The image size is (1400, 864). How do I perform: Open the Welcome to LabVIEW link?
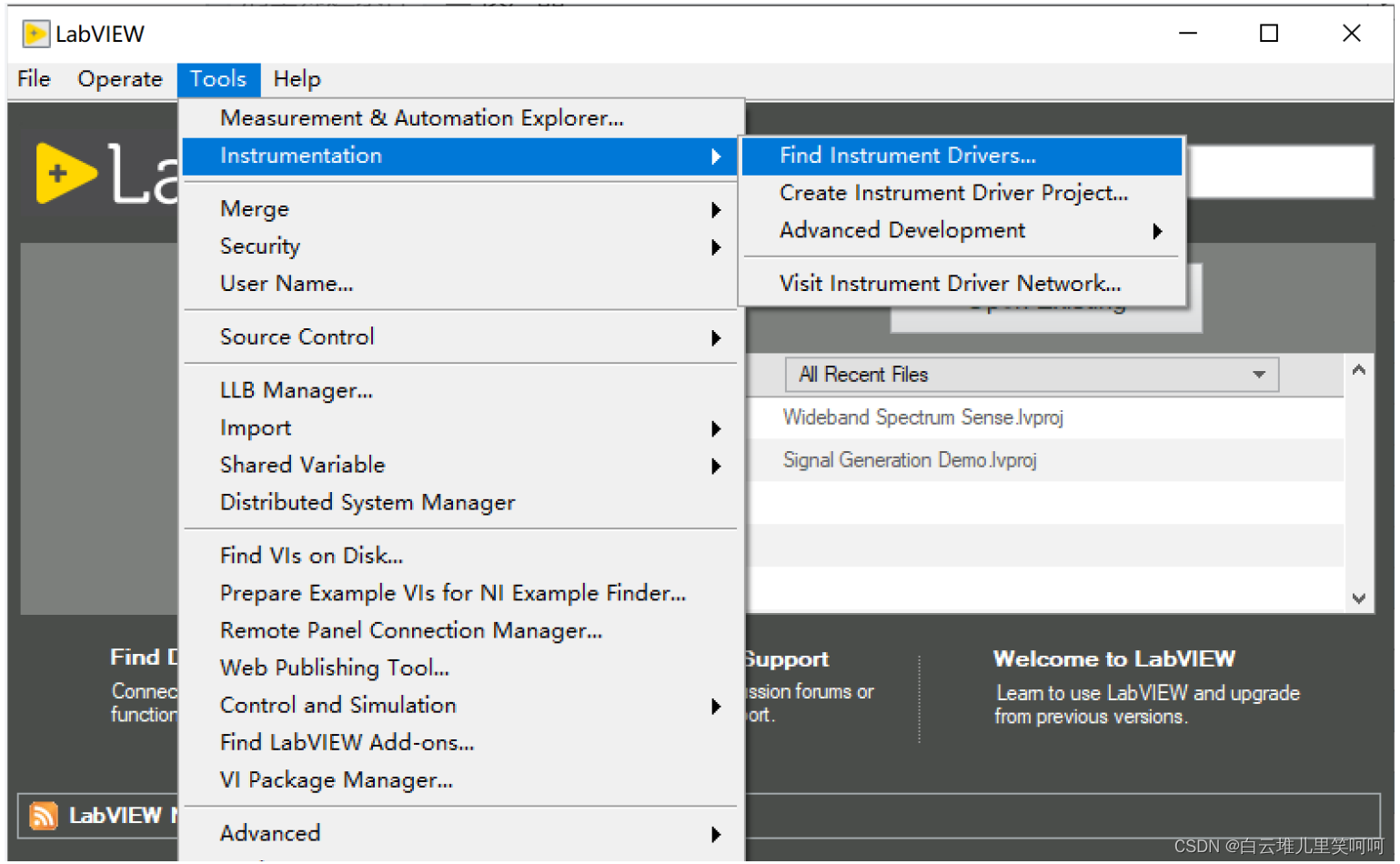(1113, 659)
